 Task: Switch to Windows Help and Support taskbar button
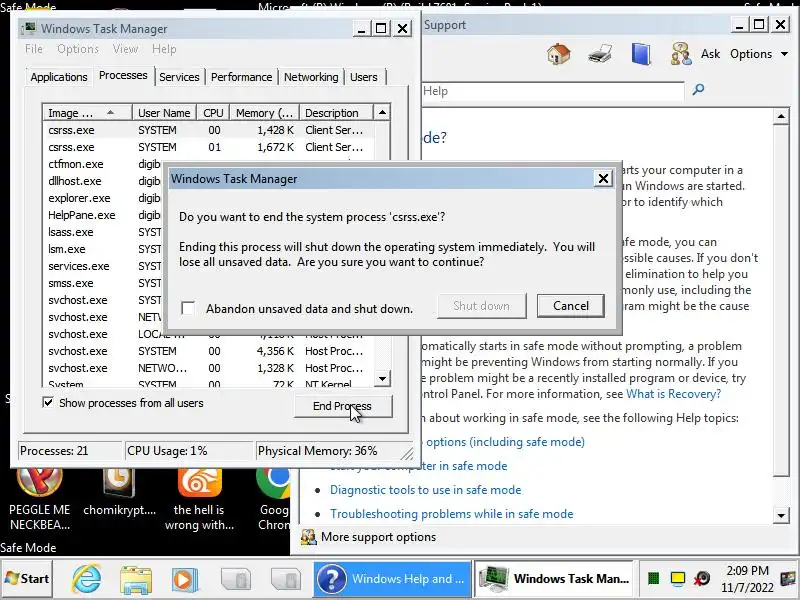pyautogui.click(x=392, y=579)
